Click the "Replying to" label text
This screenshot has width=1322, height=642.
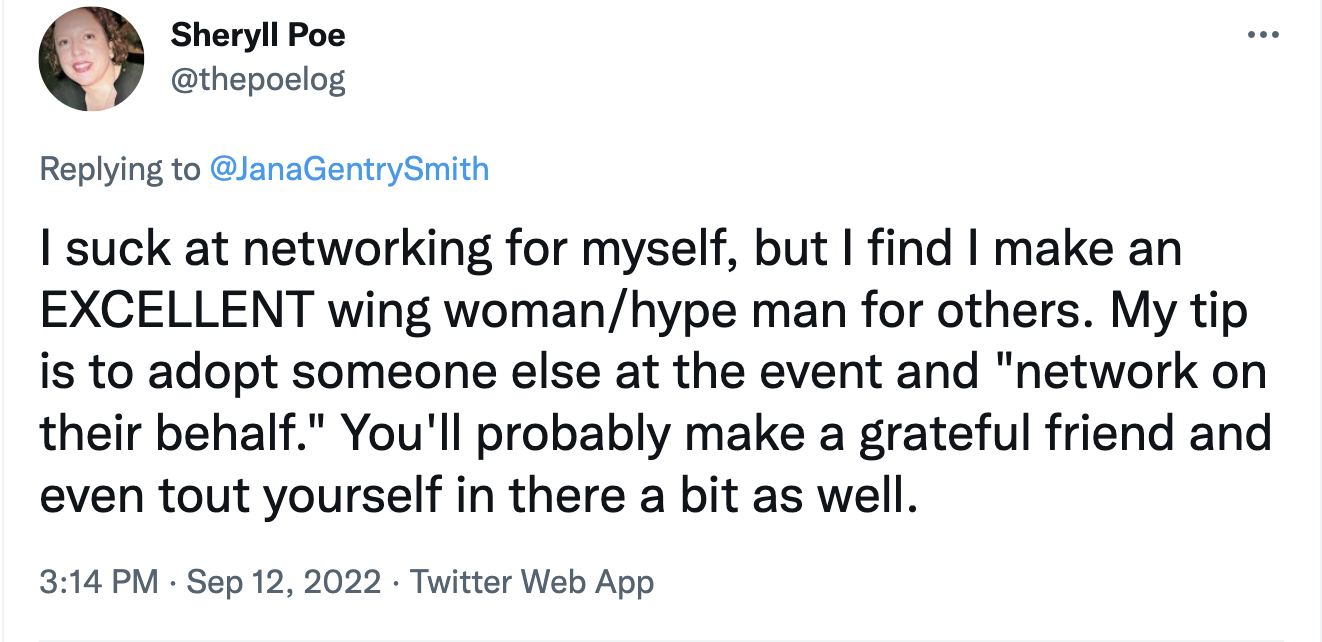point(119,168)
